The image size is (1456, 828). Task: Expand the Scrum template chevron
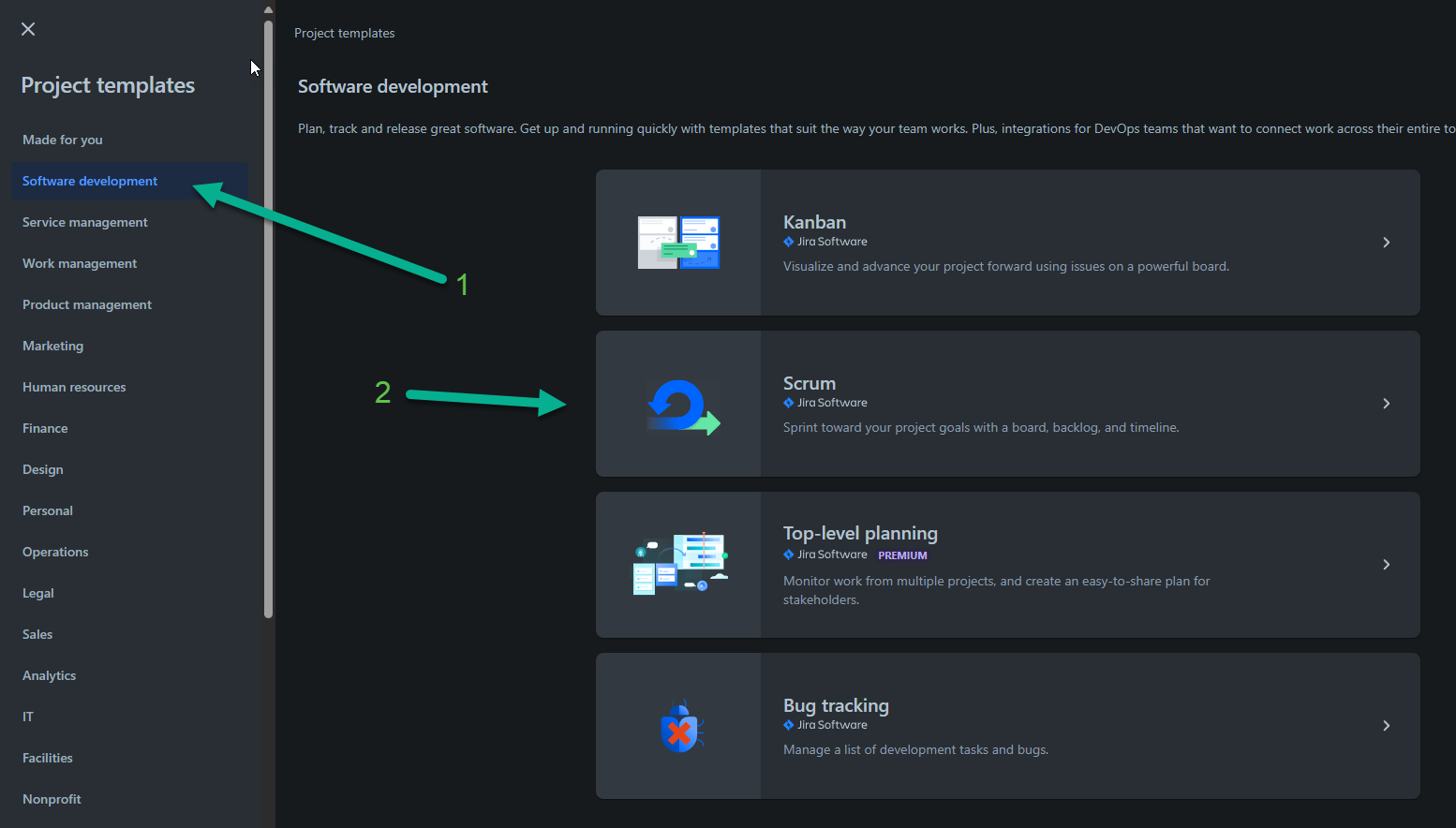pos(1386,404)
